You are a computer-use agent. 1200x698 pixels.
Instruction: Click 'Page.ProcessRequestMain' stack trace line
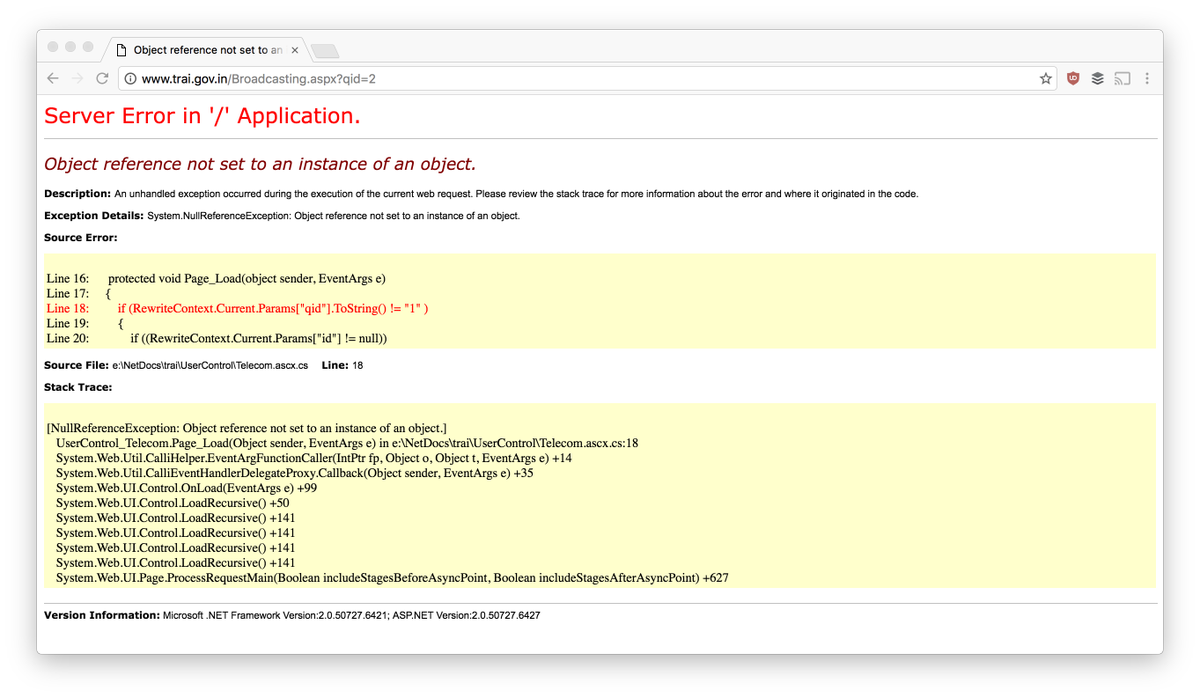click(x=392, y=578)
